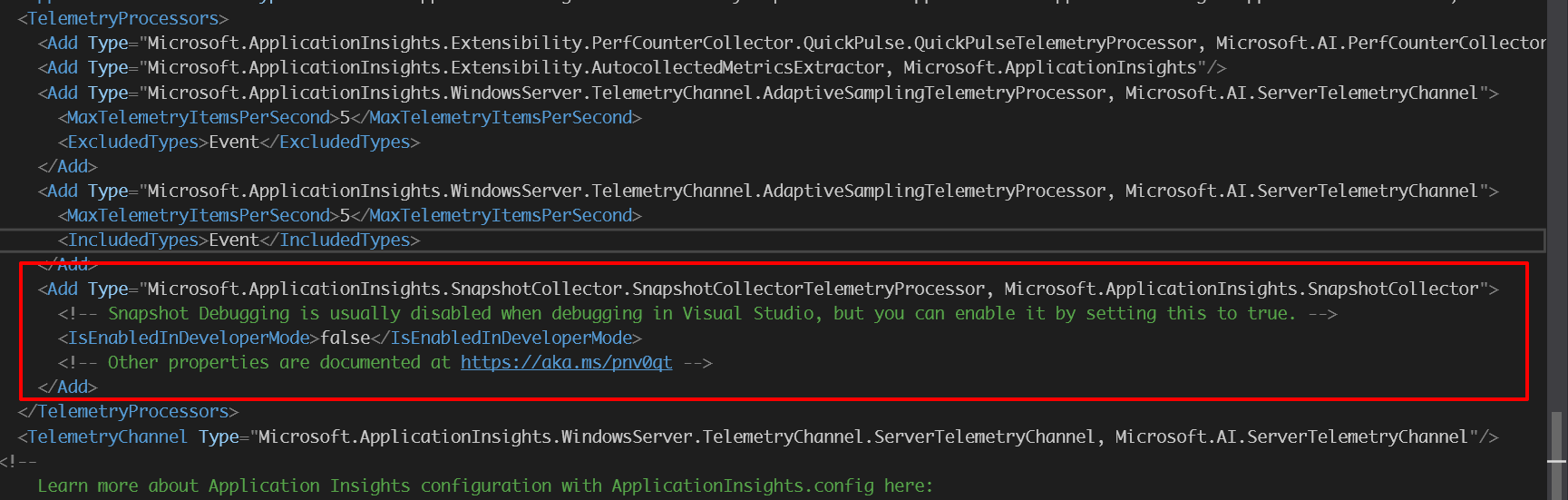Click the closing /TelemetryProcessors tag
Viewport: 1568px width, 500px height.
pyautogui.click(x=128, y=411)
